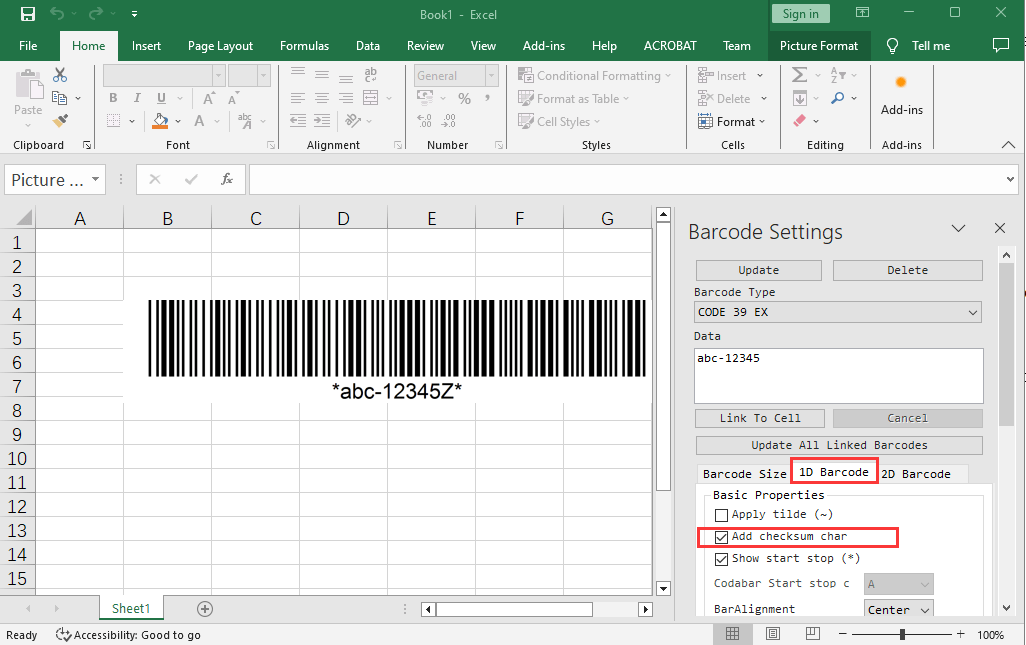Disable Show start stop (*)
Screen dimensions: 1026x645
(721, 559)
